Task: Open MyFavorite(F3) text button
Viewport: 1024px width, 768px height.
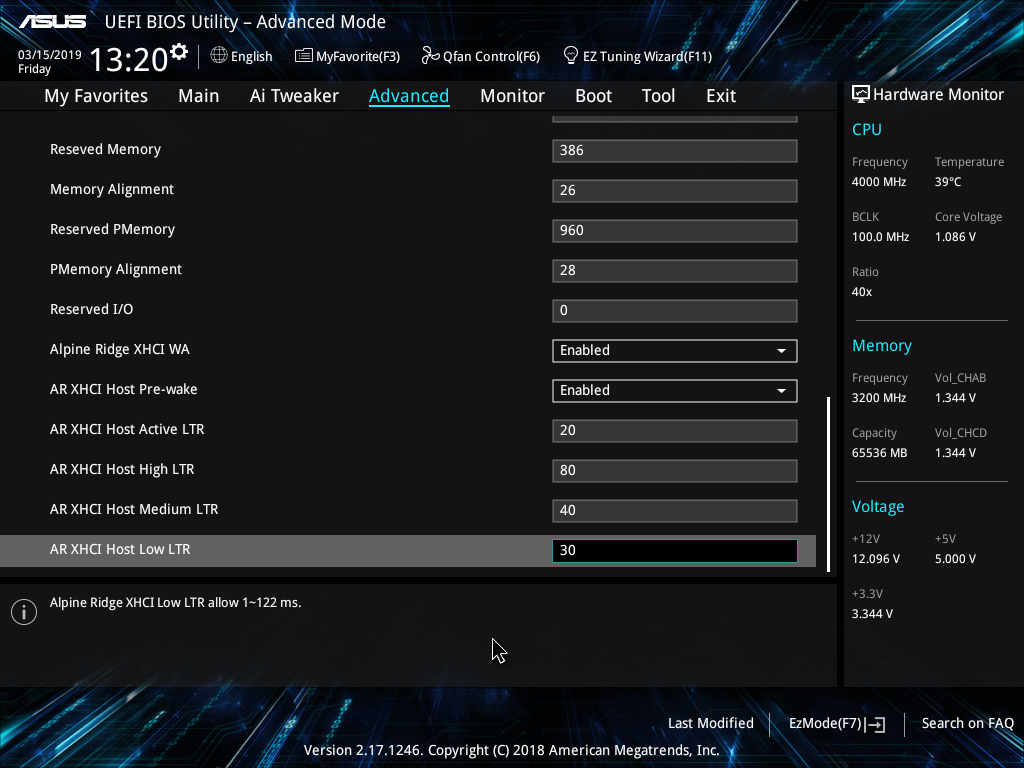Action: click(358, 57)
